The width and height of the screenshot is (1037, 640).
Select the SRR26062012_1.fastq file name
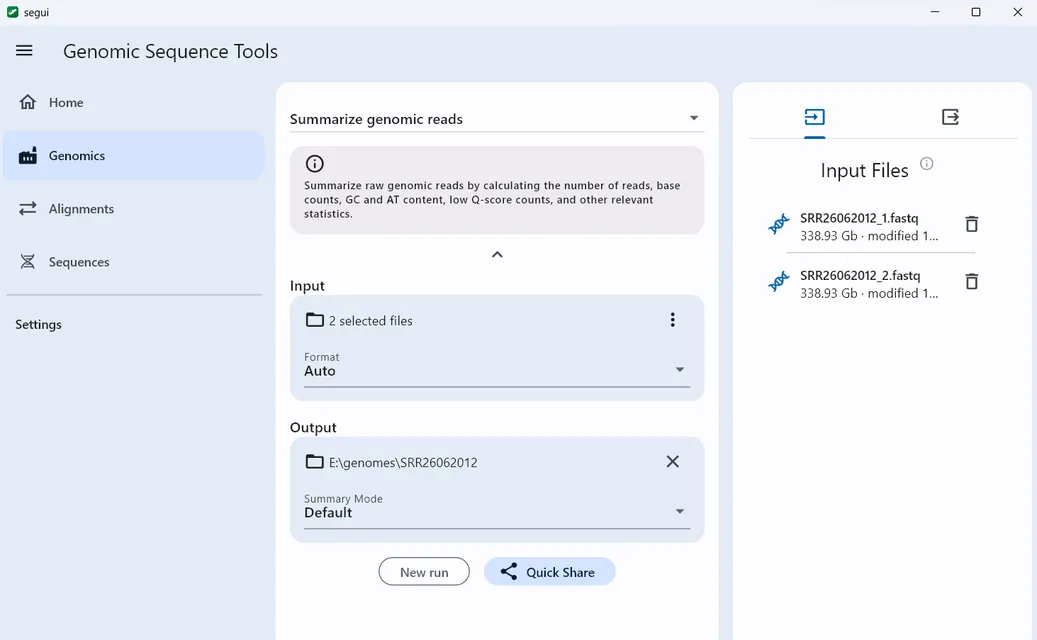(859, 218)
